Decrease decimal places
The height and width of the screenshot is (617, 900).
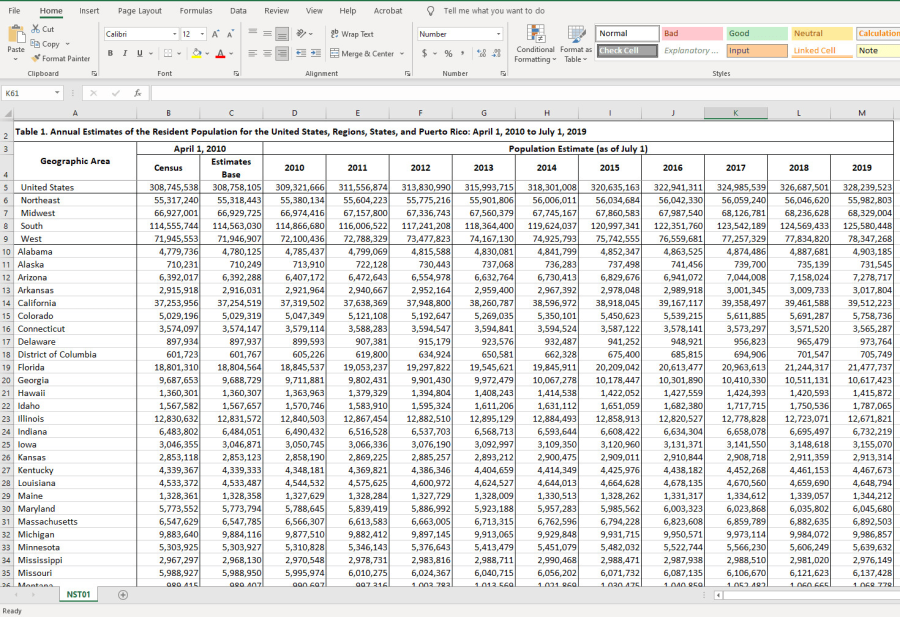(x=496, y=53)
